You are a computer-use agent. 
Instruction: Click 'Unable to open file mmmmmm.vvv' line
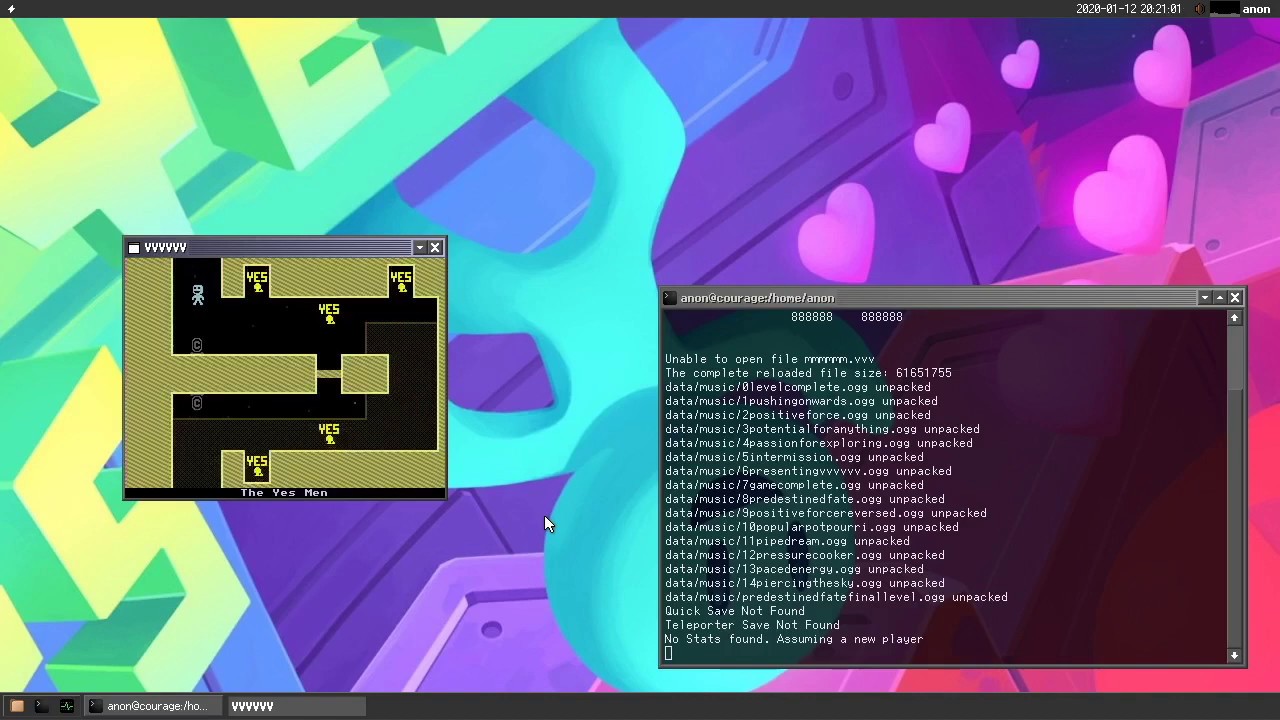pyautogui.click(x=770, y=359)
